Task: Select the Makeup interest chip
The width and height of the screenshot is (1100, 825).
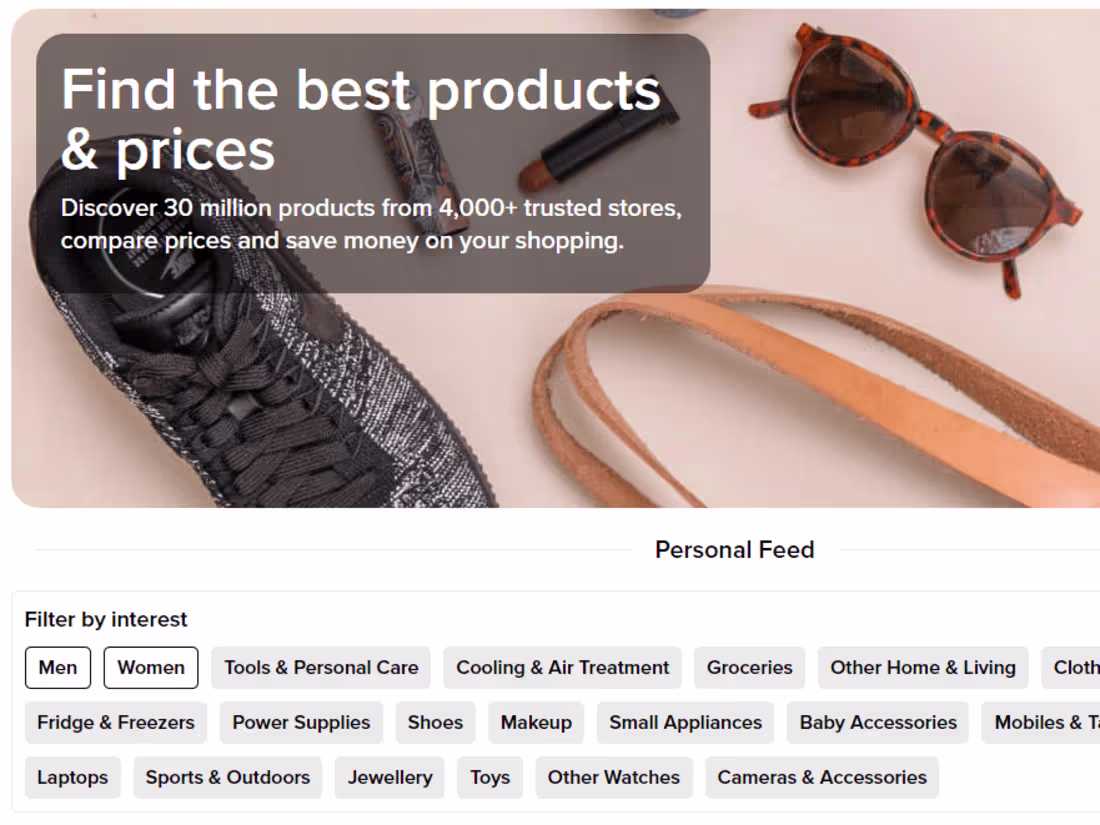Action: (x=536, y=722)
